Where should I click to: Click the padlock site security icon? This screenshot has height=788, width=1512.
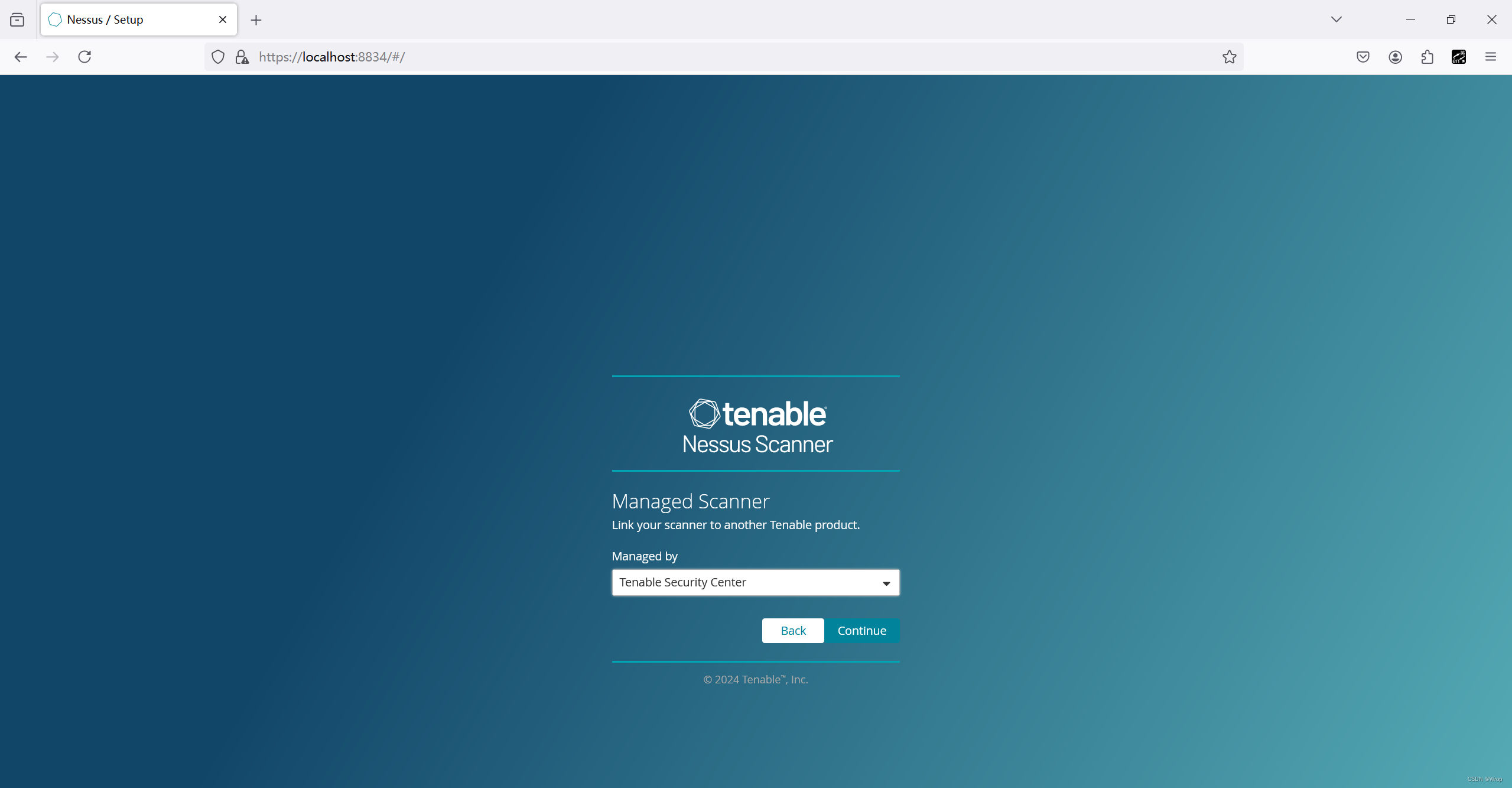pyautogui.click(x=242, y=57)
